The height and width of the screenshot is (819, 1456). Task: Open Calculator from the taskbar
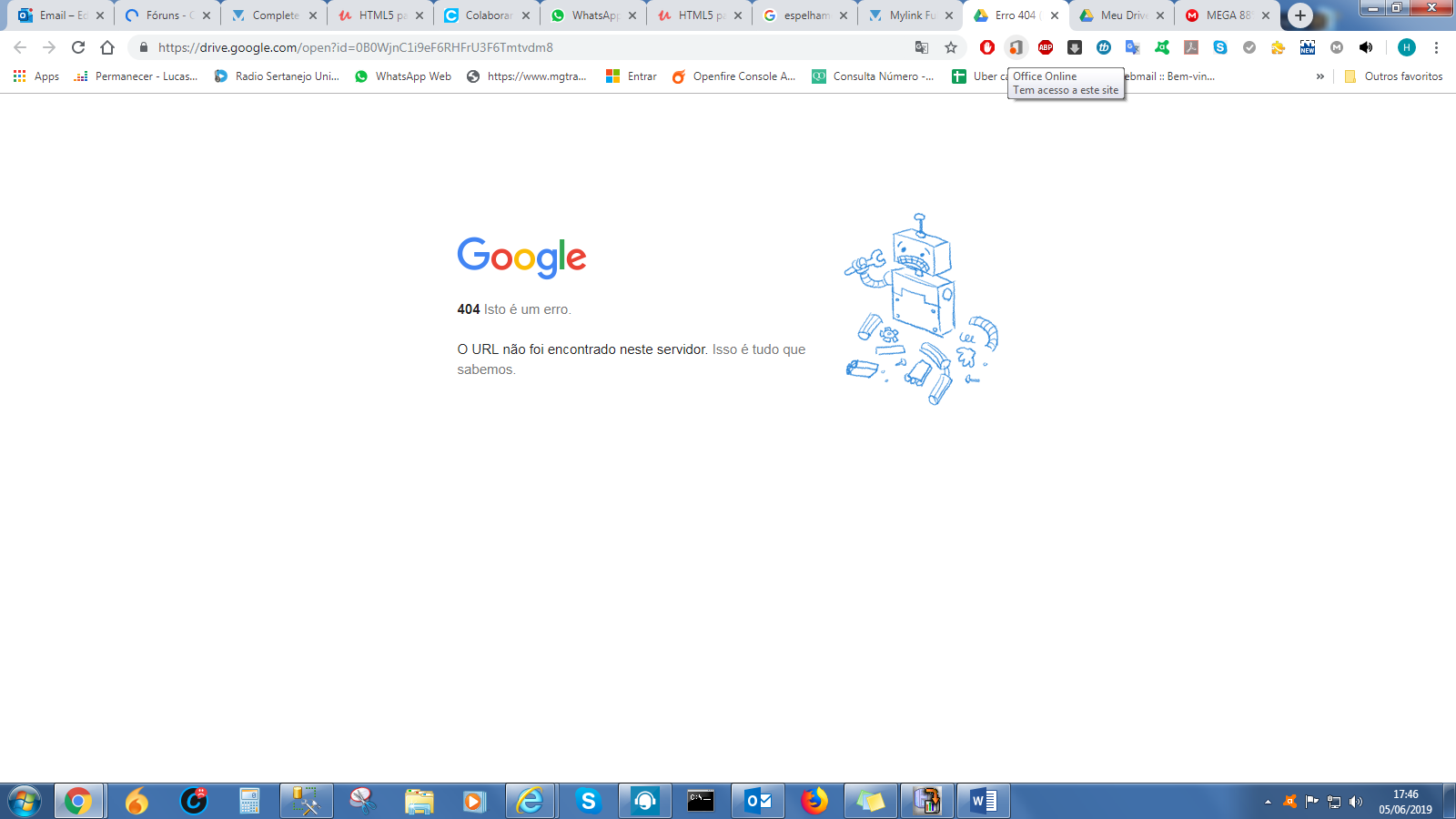pyautogui.click(x=249, y=801)
